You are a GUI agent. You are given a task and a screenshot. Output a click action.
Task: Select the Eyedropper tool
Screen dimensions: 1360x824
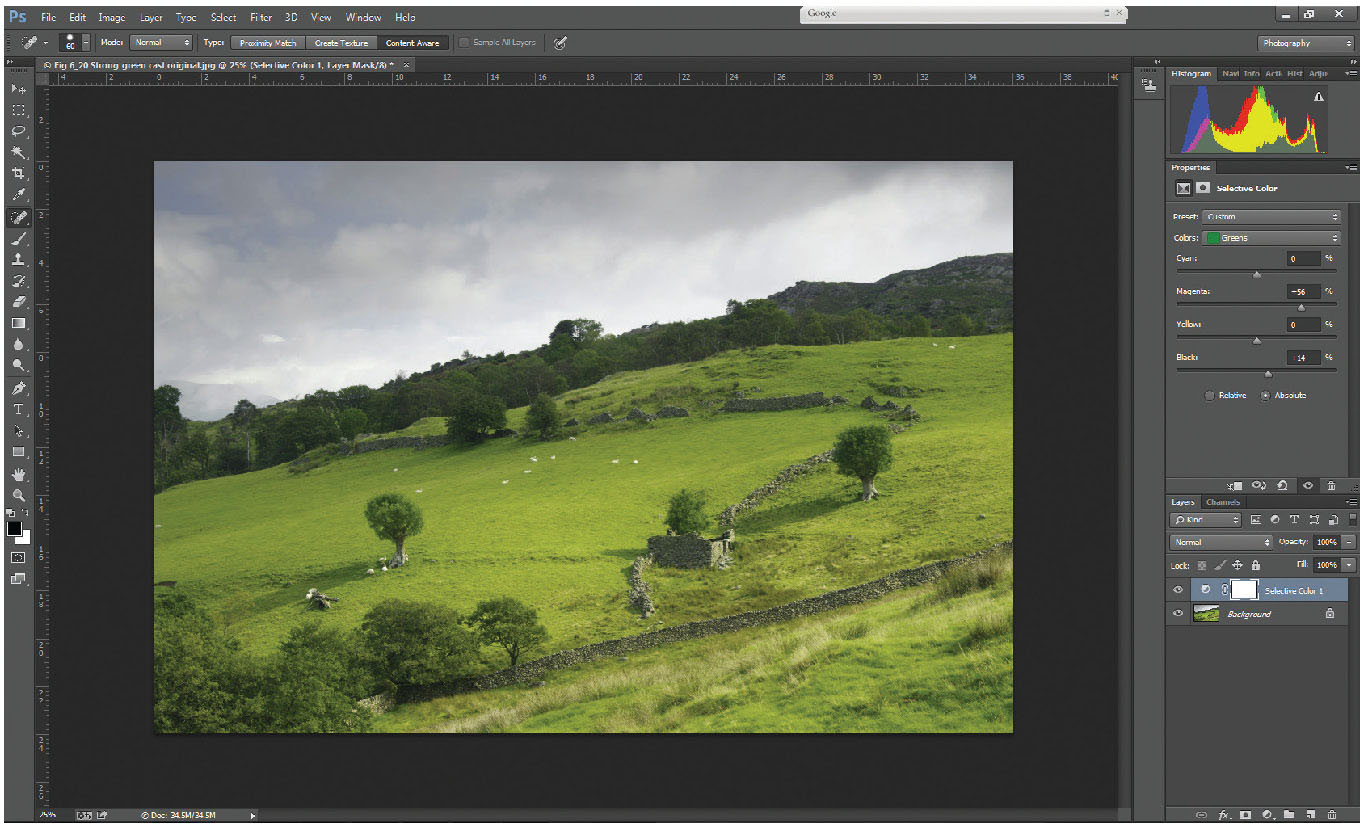(18, 194)
